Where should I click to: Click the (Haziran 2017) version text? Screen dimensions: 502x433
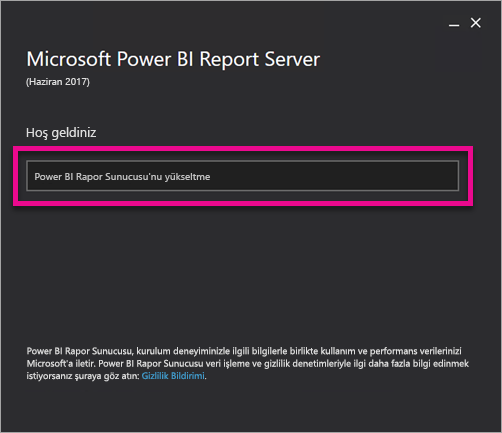(58, 82)
